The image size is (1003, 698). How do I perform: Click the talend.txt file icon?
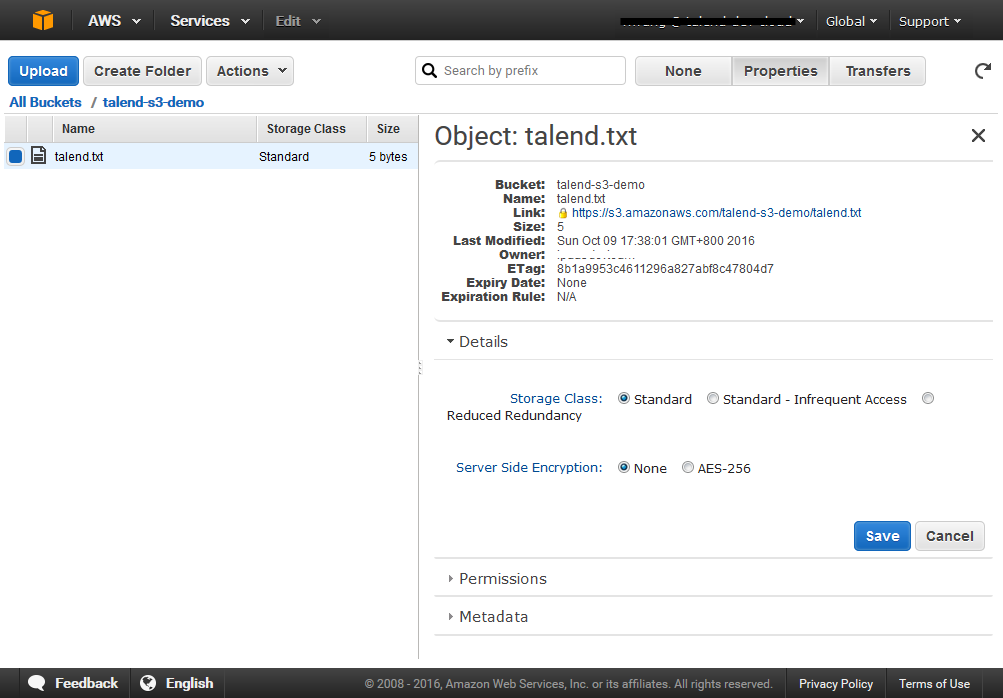tap(39, 156)
